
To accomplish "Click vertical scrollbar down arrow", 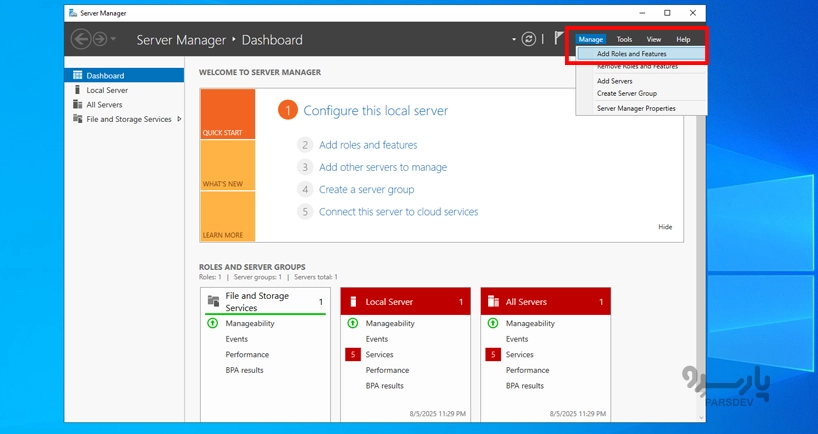I will click(701, 418).
